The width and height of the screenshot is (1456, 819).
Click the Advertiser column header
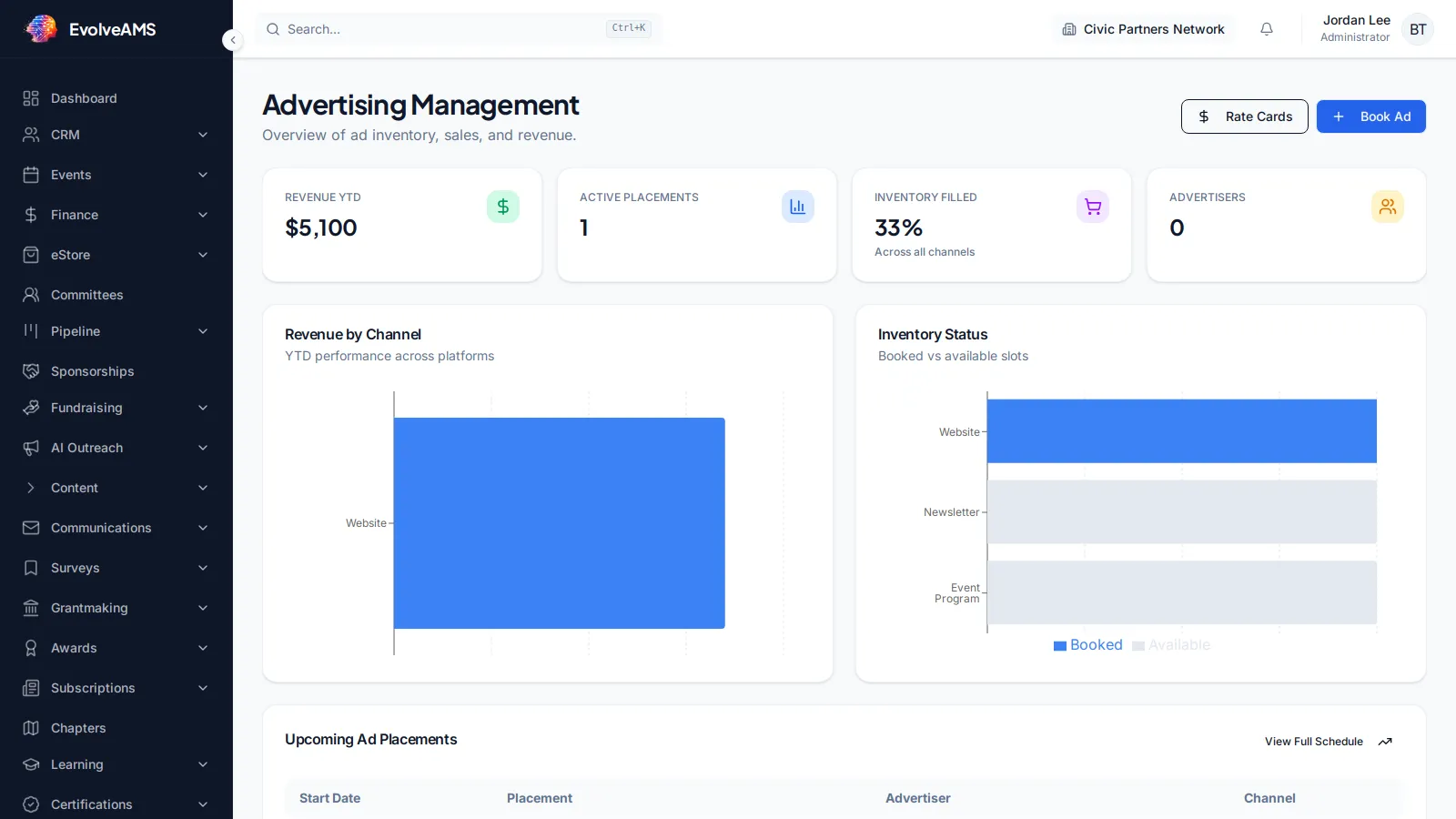pyautogui.click(x=918, y=798)
